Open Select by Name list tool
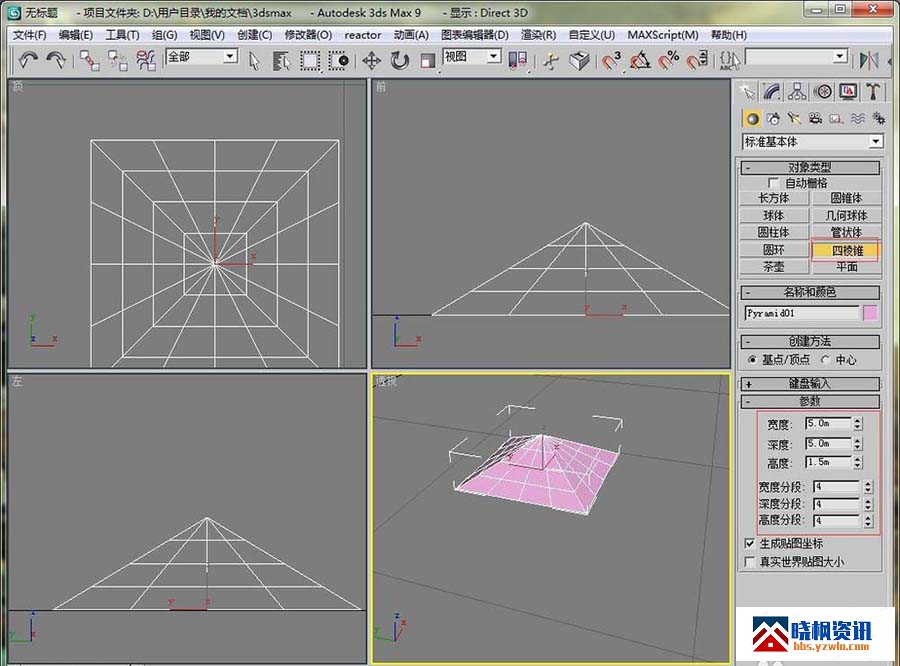 click(x=281, y=61)
